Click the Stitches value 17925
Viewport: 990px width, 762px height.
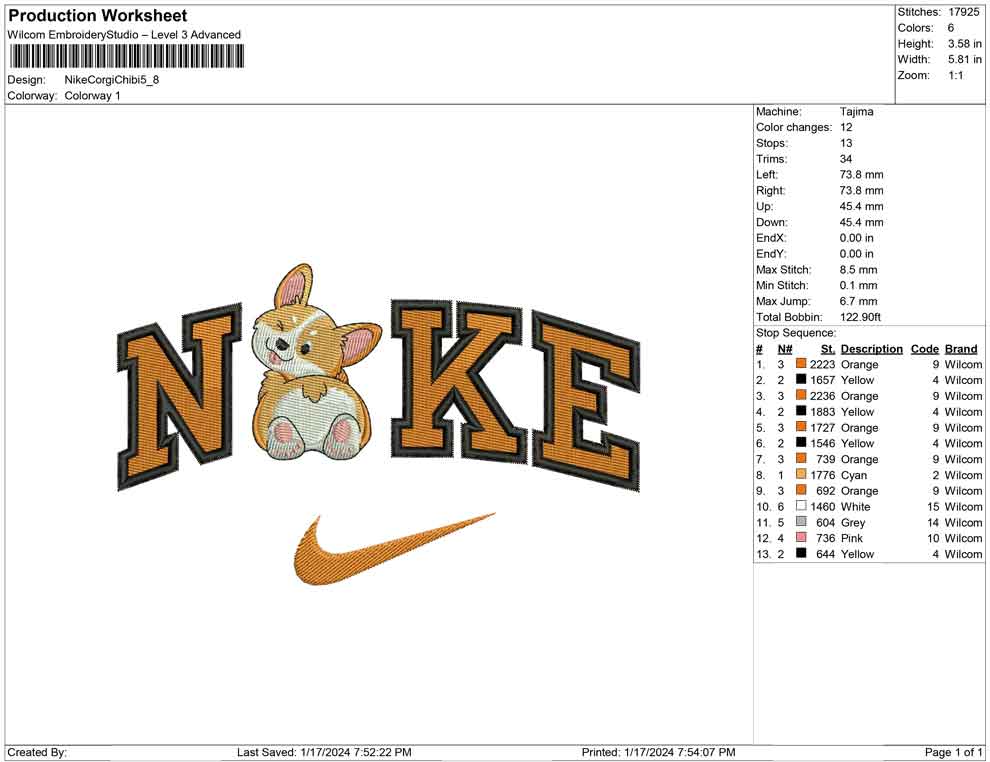[x=963, y=12]
